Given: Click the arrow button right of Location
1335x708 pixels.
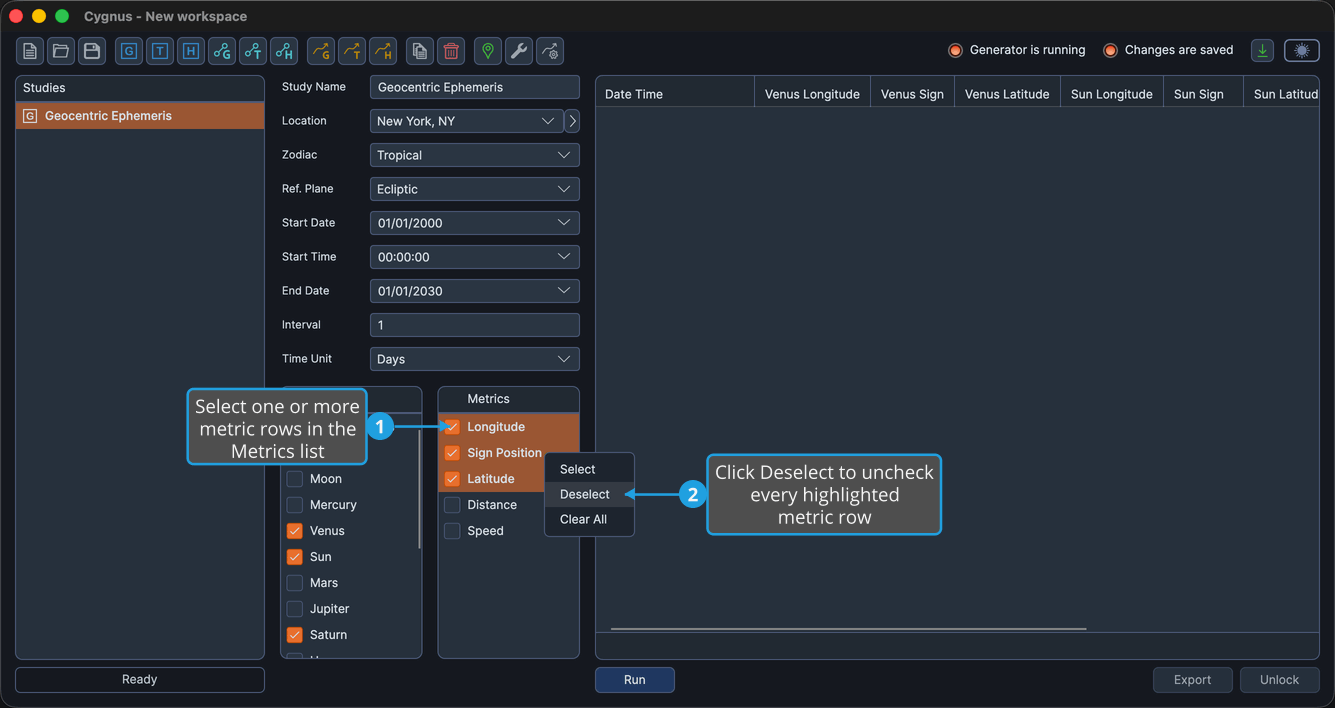Looking at the screenshot, I should click(572, 121).
